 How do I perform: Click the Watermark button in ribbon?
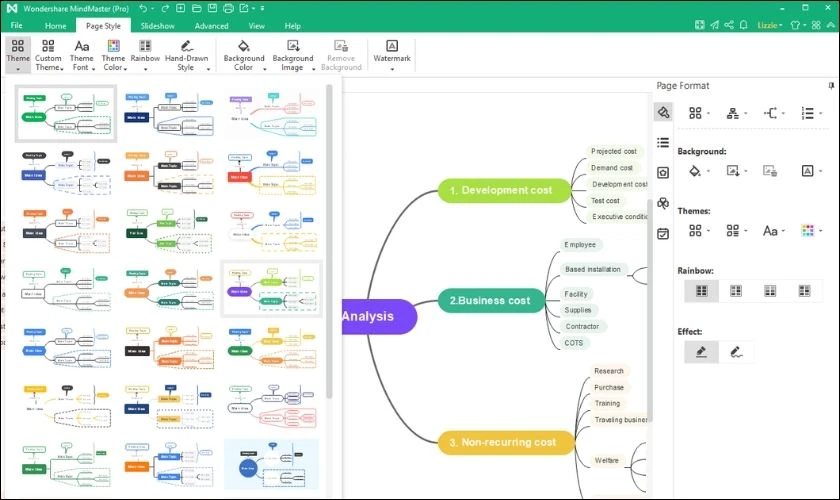(392, 55)
